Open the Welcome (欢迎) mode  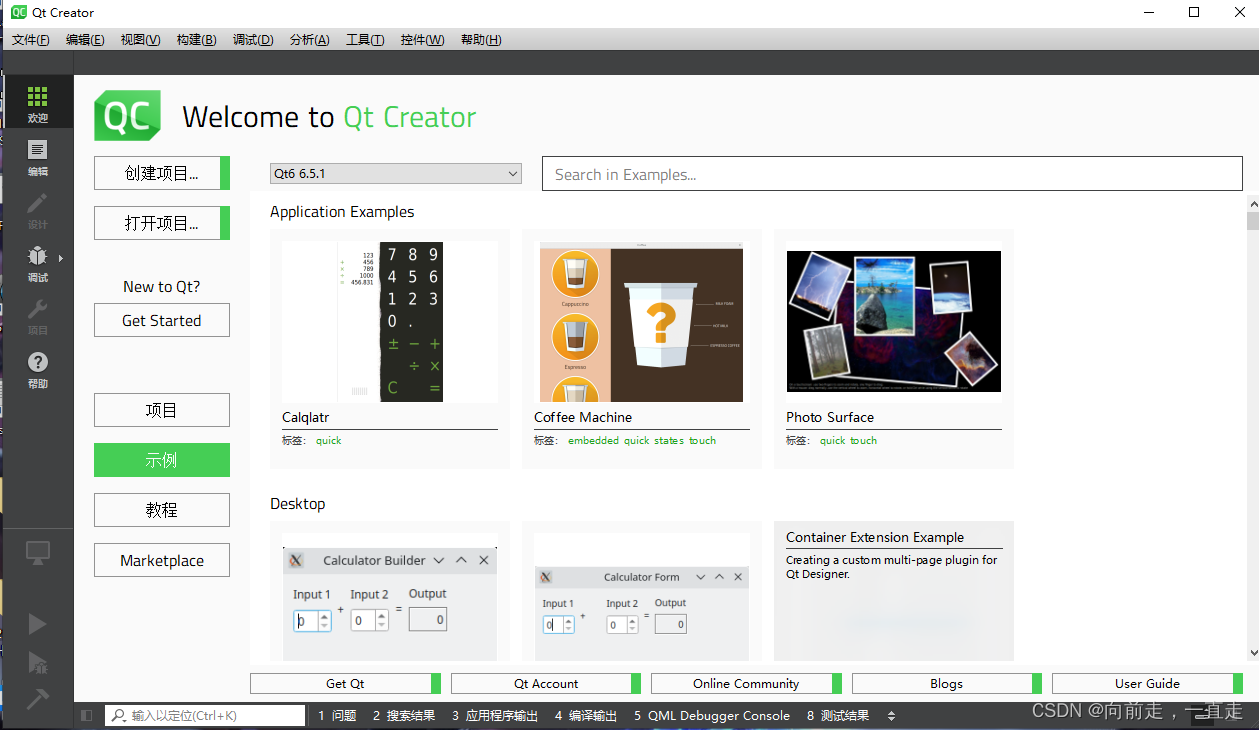point(37,103)
